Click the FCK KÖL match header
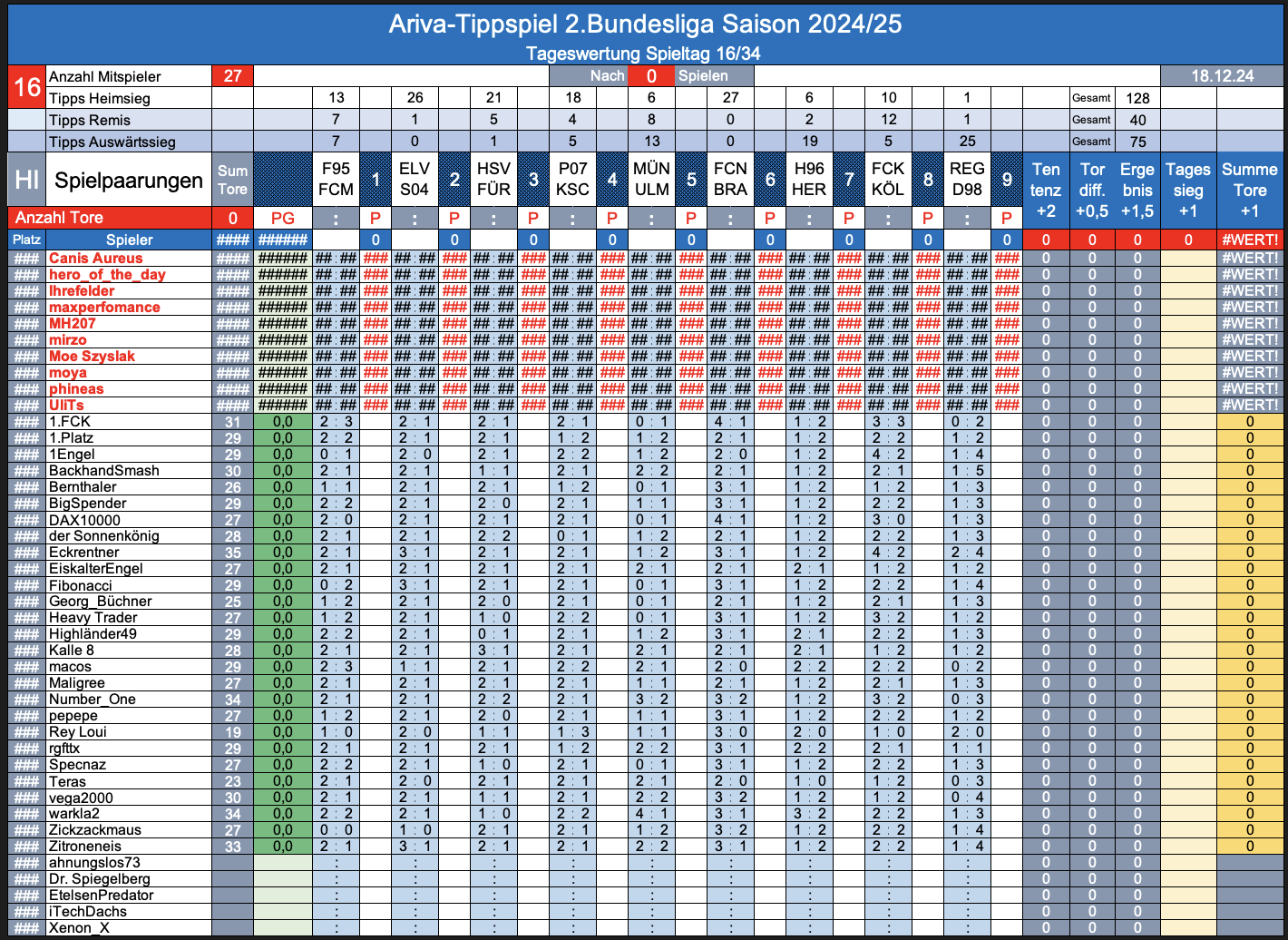The width and height of the screenshot is (1288, 940). click(x=888, y=180)
